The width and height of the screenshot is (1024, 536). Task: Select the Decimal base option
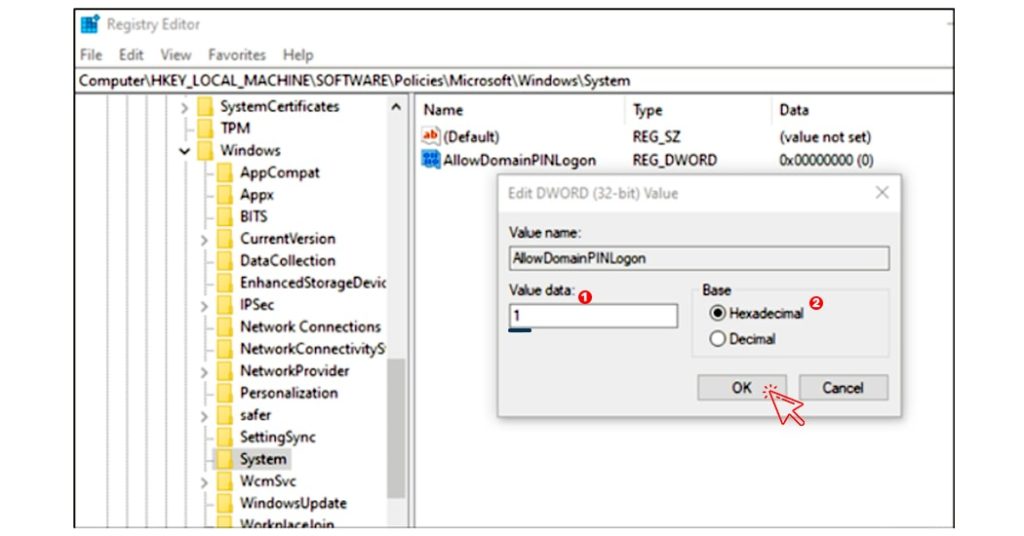718,339
